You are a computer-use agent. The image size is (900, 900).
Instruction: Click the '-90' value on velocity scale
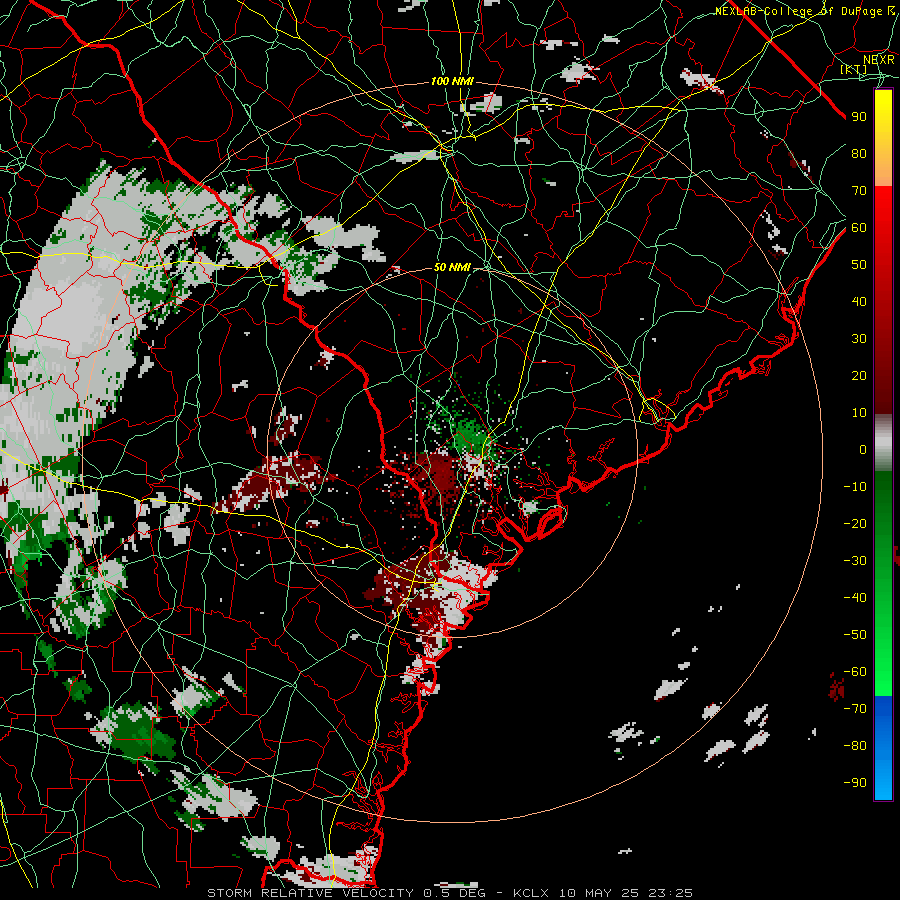(x=855, y=783)
